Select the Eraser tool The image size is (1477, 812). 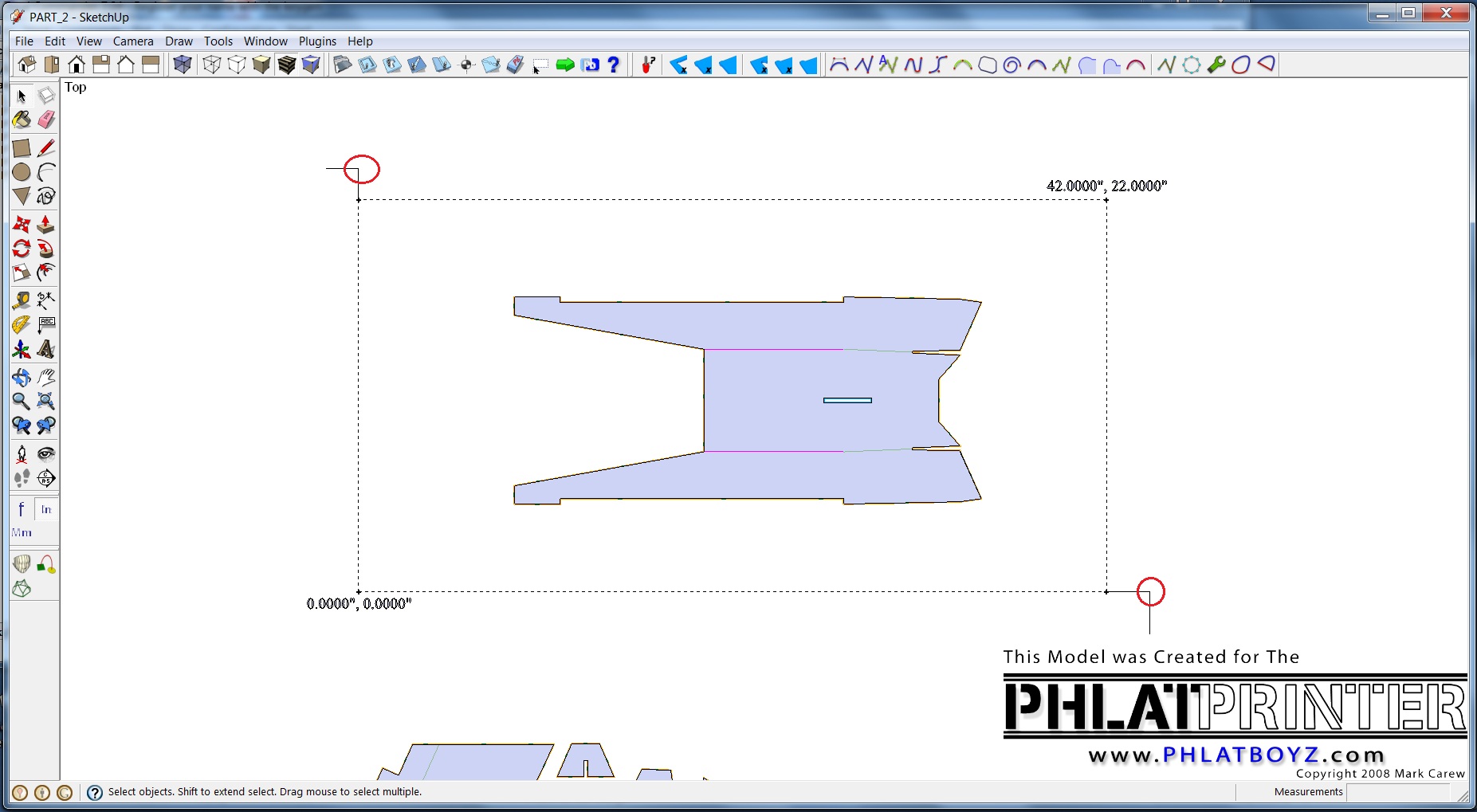46,120
